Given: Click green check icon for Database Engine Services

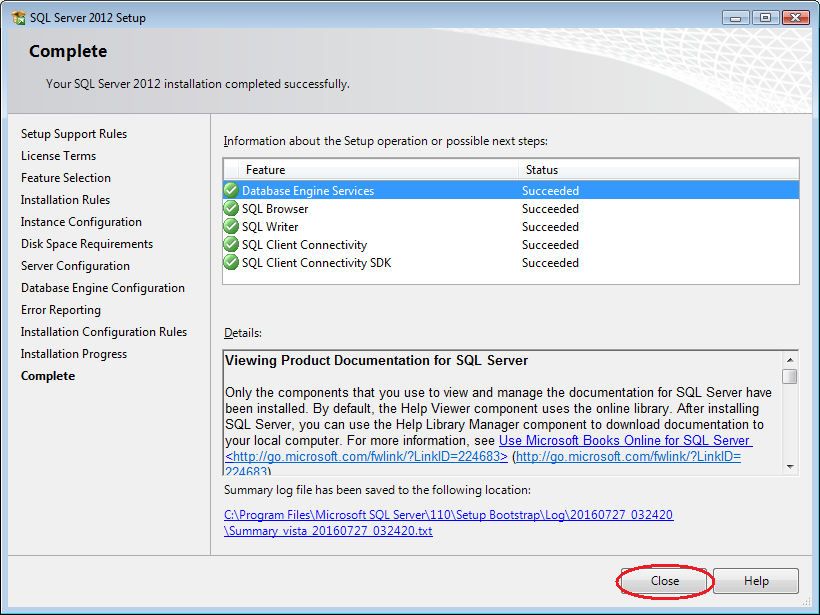Looking at the screenshot, I should pyautogui.click(x=231, y=190).
